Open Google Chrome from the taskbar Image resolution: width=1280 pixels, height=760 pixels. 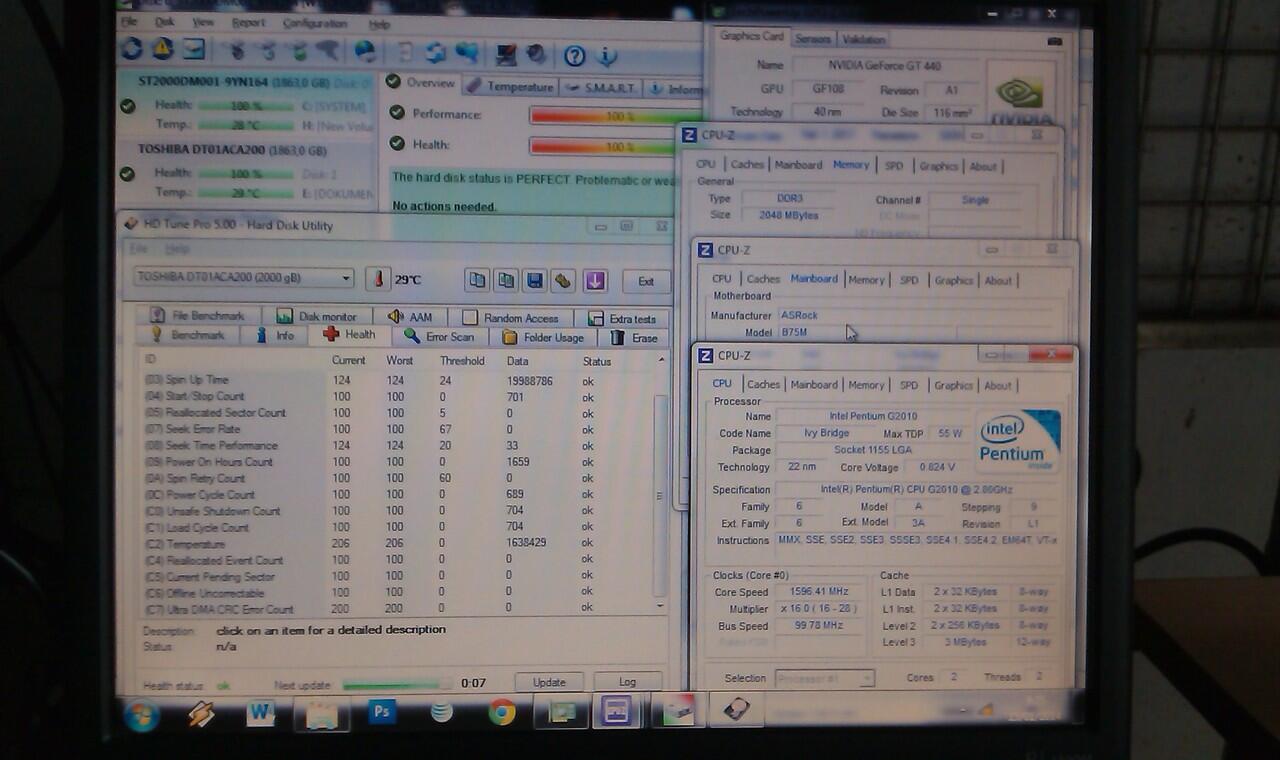tap(502, 713)
